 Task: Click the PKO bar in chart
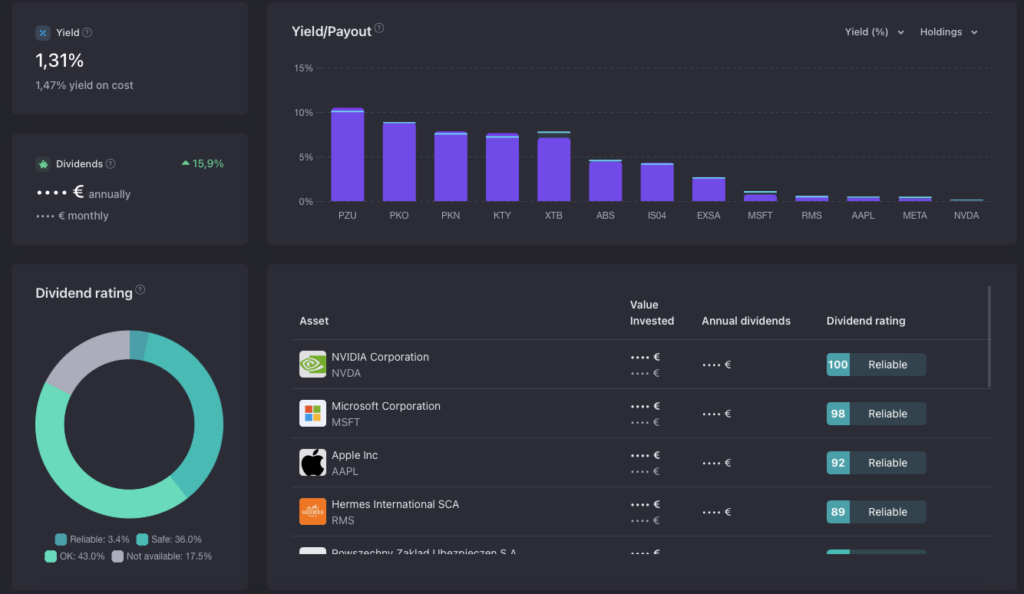point(399,162)
